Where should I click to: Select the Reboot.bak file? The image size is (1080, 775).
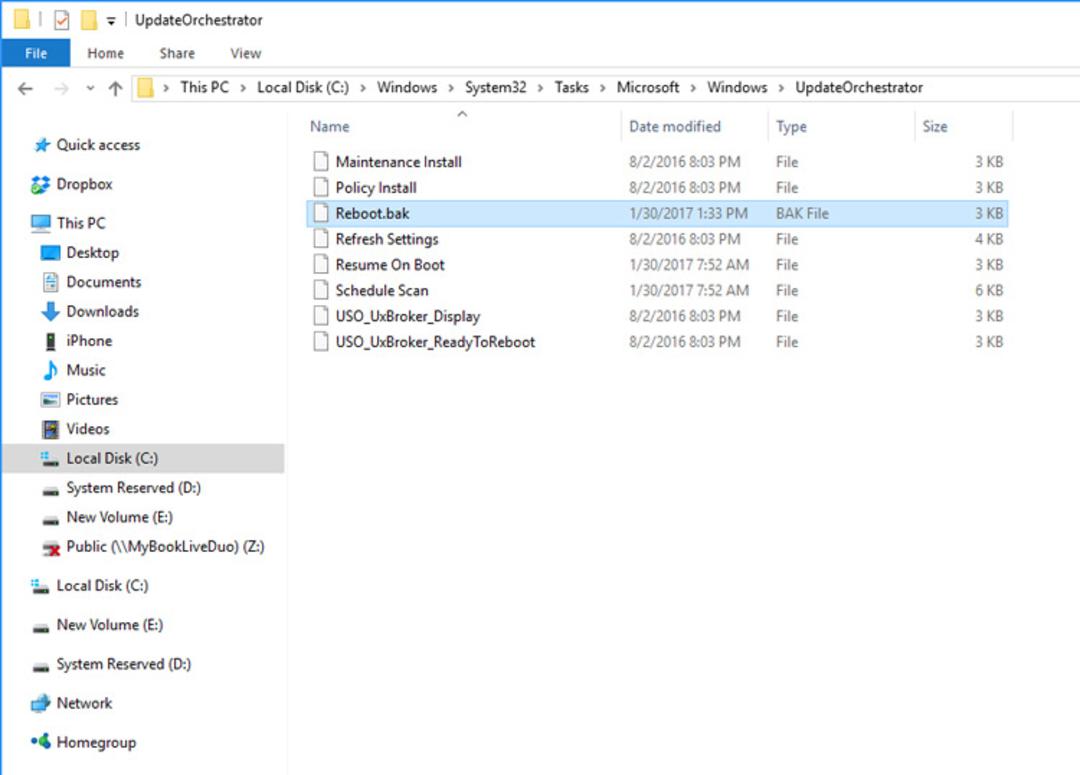(x=657, y=214)
